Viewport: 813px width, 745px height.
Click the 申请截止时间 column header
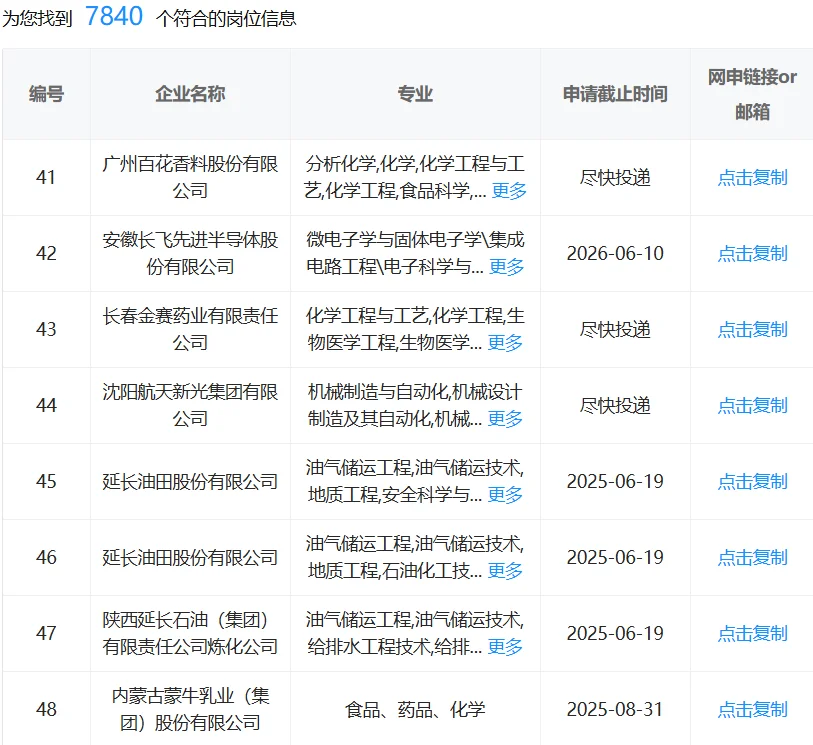pyautogui.click(x=613, y=95)
